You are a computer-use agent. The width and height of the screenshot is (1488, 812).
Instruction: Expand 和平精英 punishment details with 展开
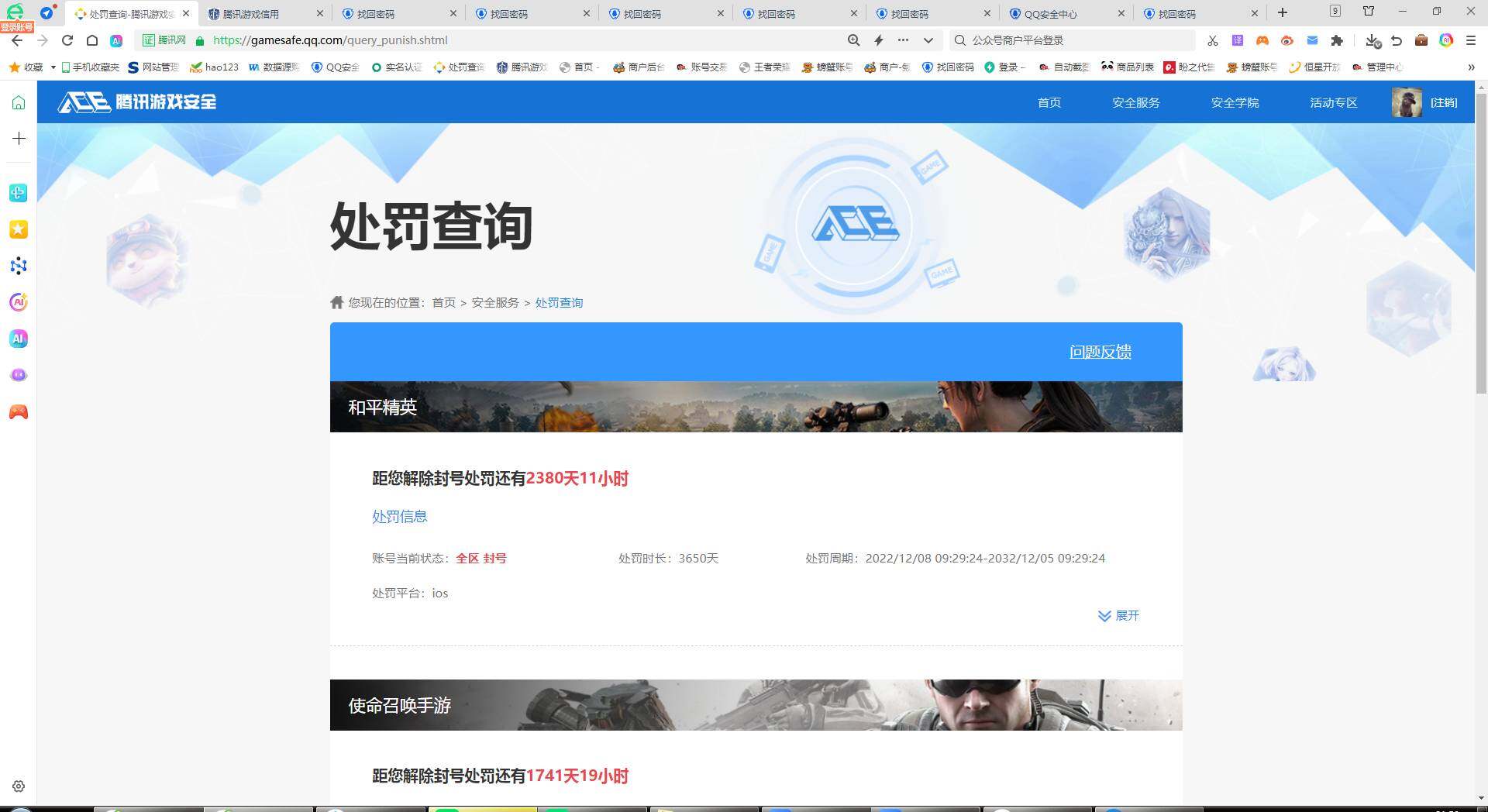tap(1119, 616)
